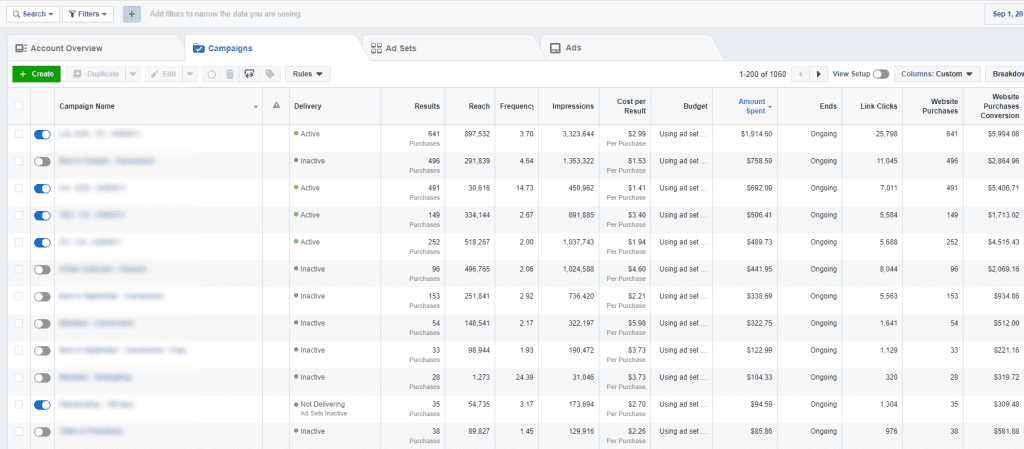1024x449 pixels.
Task: Sort by the Amount Spent column
Action: click(x=752, y=106)
